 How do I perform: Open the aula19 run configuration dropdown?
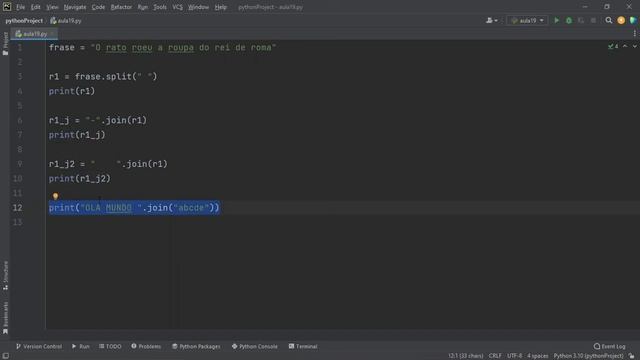point(527,20)
